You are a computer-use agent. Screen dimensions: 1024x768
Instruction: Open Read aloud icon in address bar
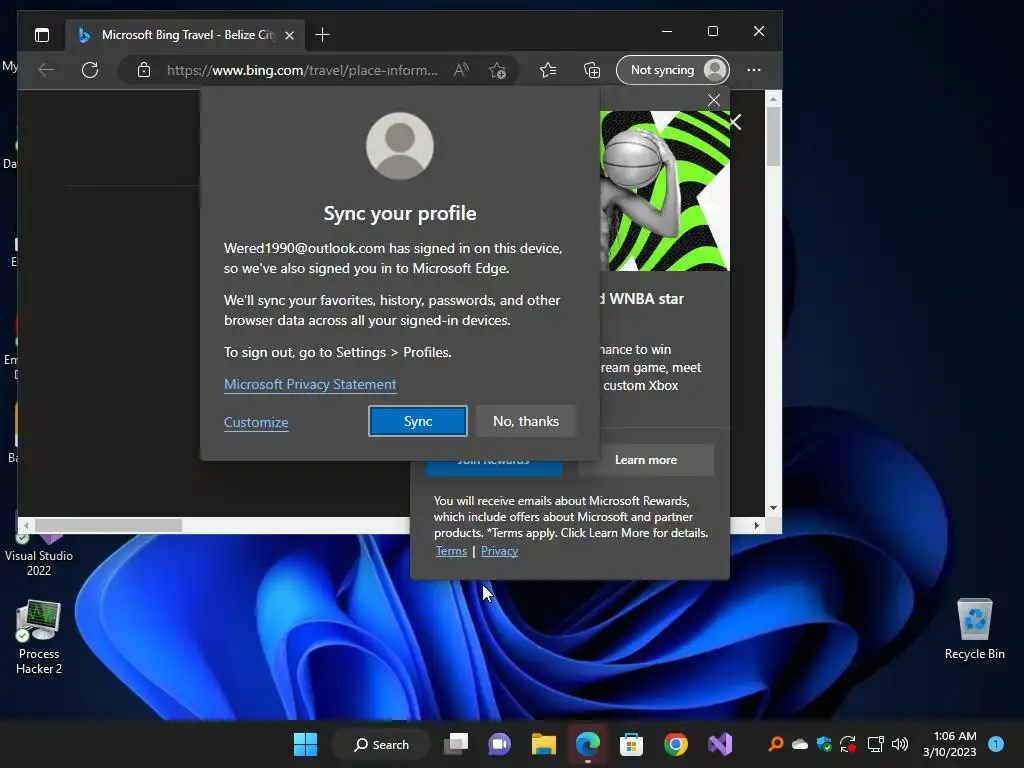coord(461,70)
